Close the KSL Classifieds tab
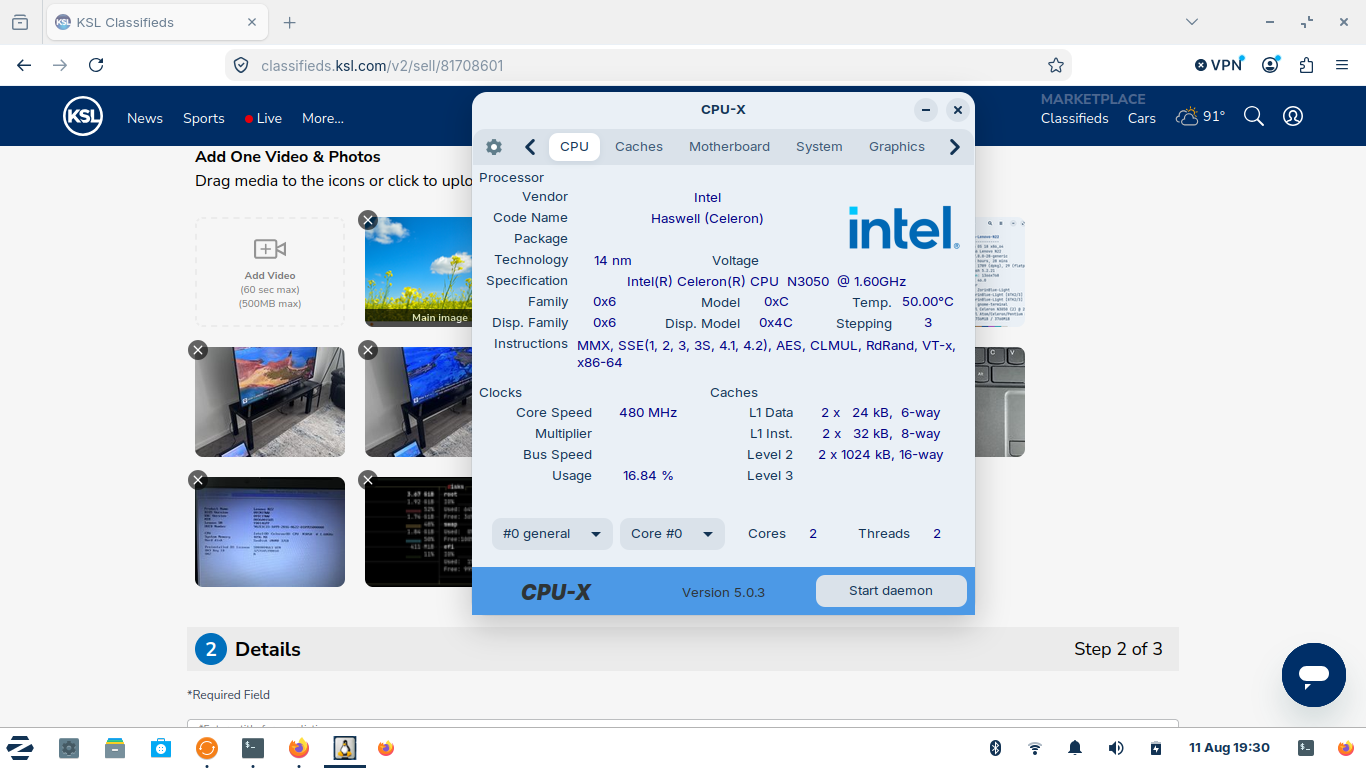 [252, 22]
